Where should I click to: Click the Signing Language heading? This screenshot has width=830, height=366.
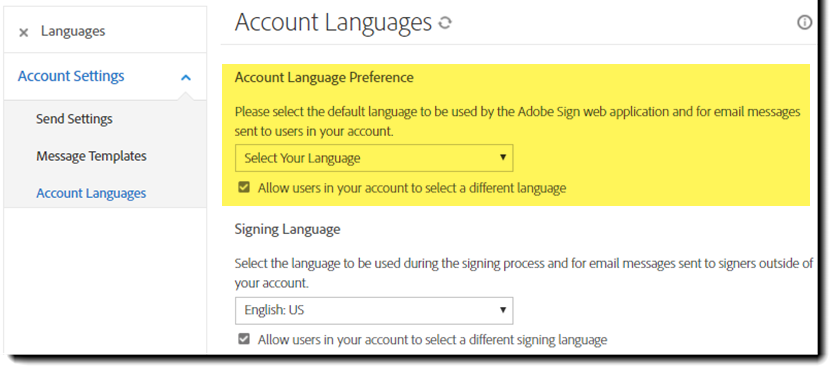pos(287,229)
